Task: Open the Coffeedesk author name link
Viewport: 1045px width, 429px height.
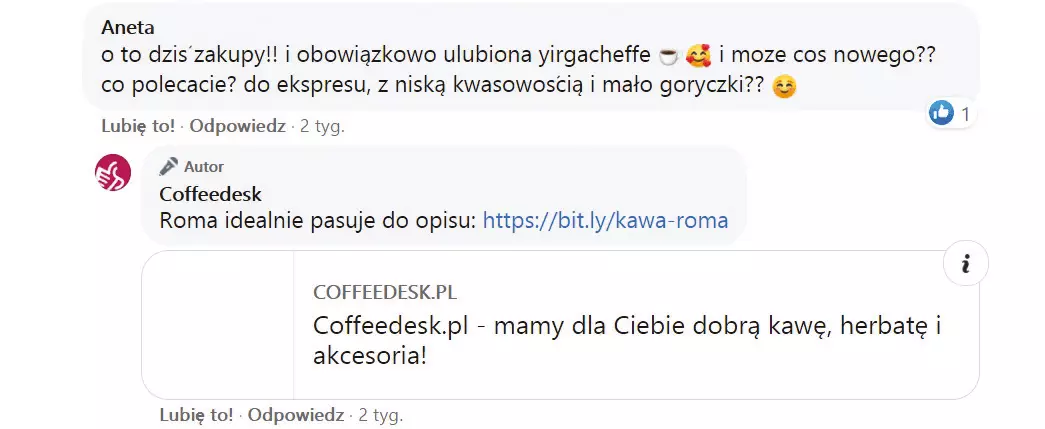Action: pyautogui.click(x=210, y=194)
